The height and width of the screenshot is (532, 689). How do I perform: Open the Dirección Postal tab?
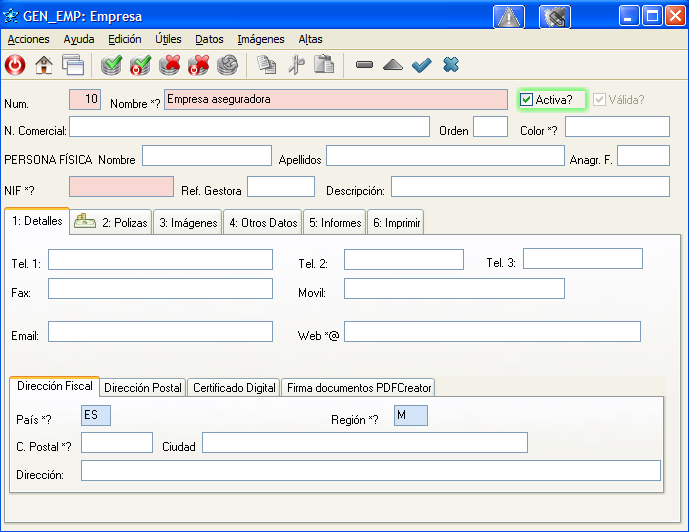143,387
